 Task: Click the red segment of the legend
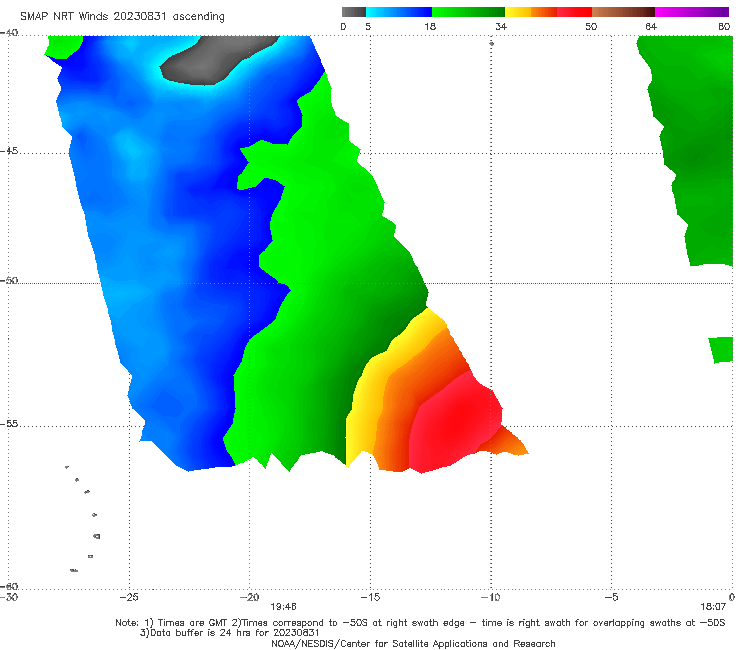pos(574,12)
